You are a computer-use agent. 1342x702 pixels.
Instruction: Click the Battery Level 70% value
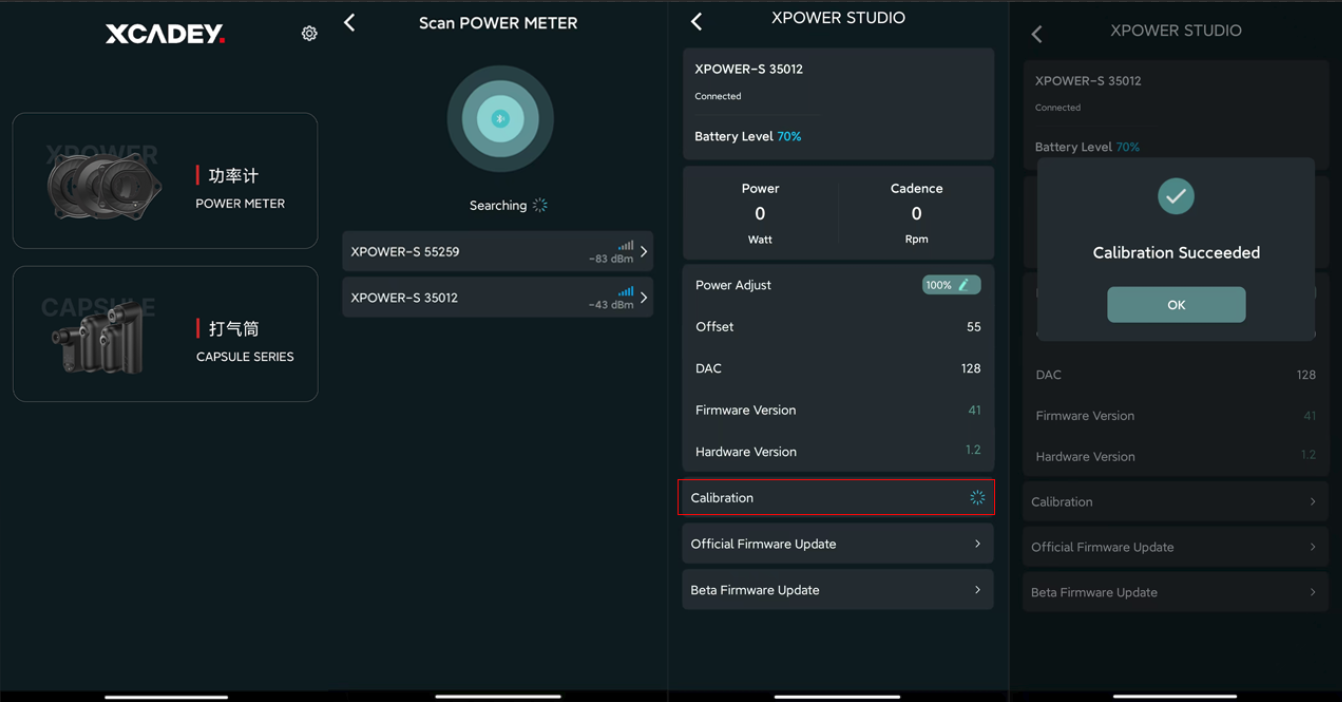789,137
